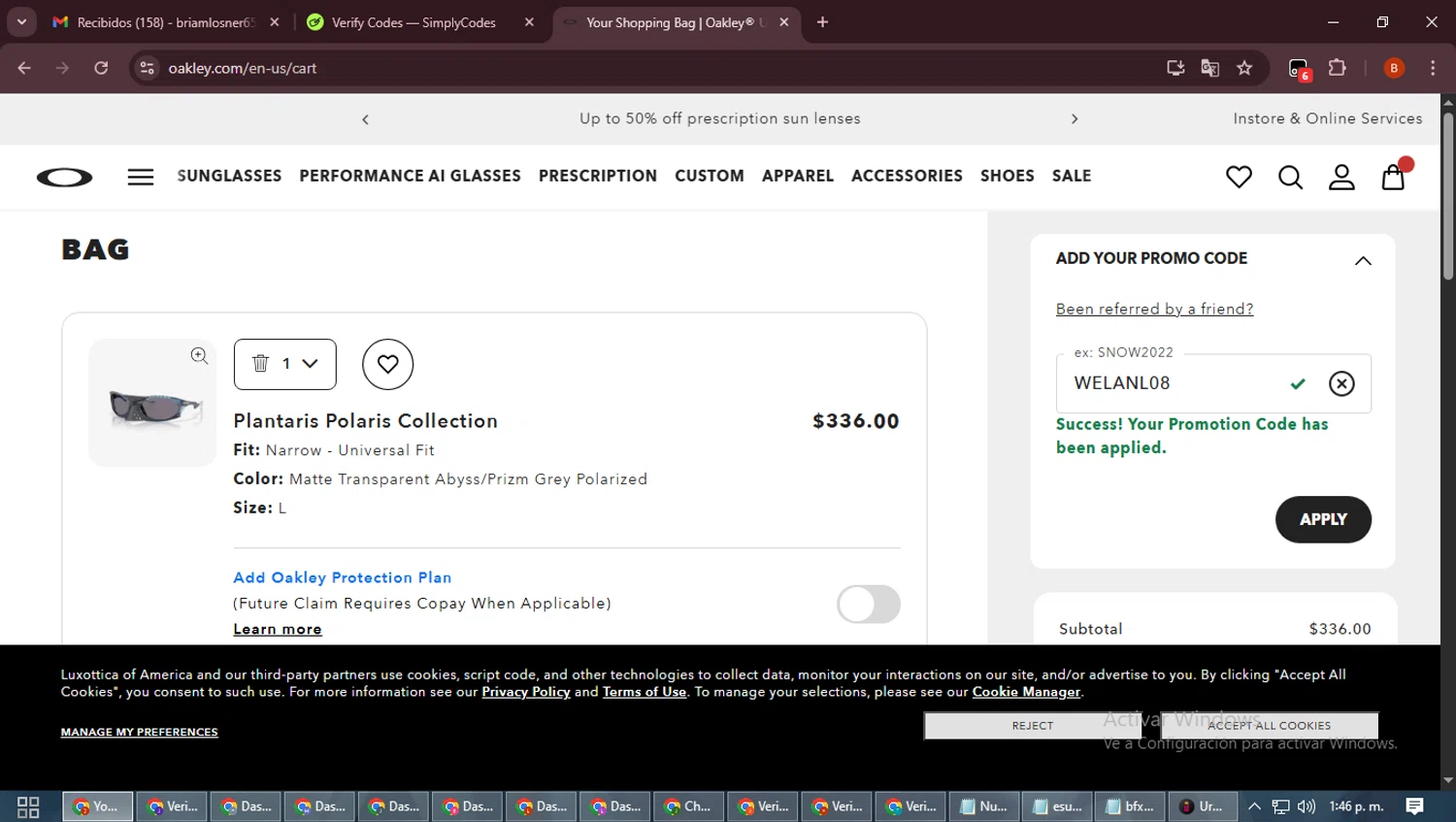View site information icon in address bar
Viewport: 1456px width, 822px height.
(x=147, y=68)
